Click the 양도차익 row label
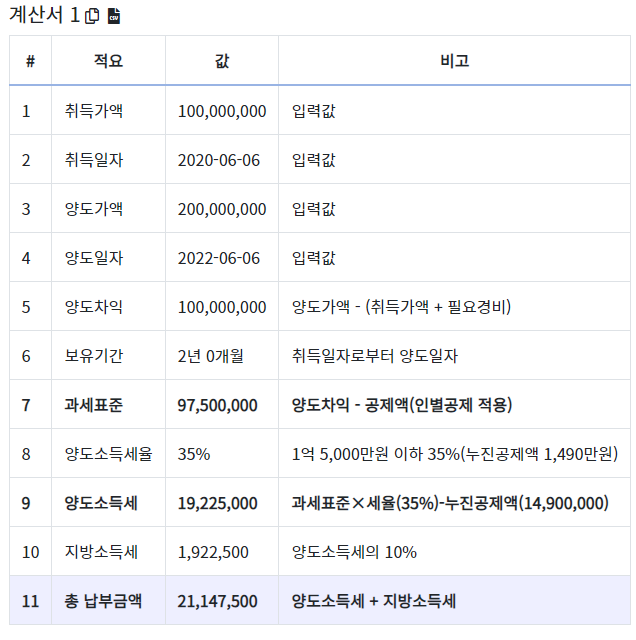The image size is (636, 640). point(93,307)
